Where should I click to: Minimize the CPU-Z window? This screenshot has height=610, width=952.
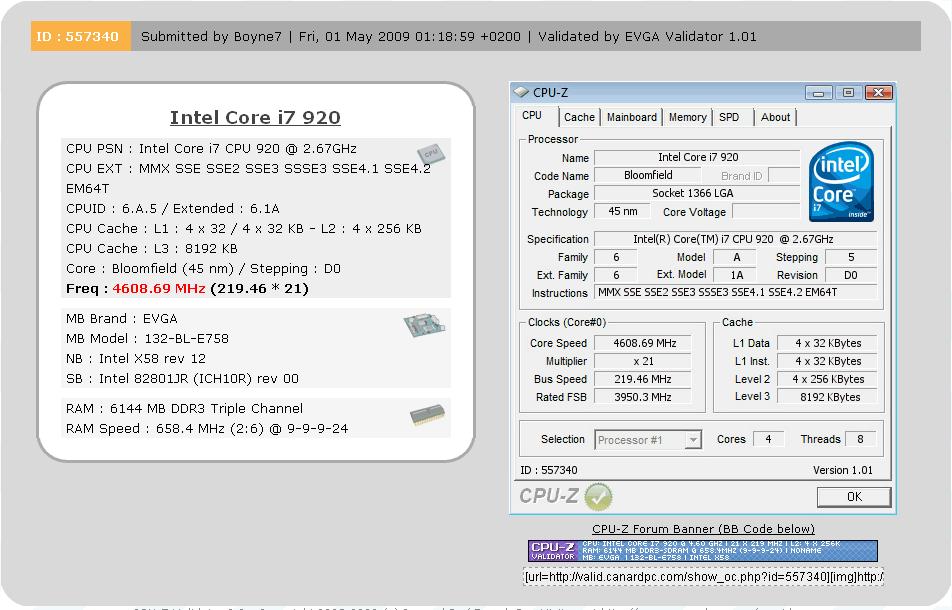click(818, 93)
